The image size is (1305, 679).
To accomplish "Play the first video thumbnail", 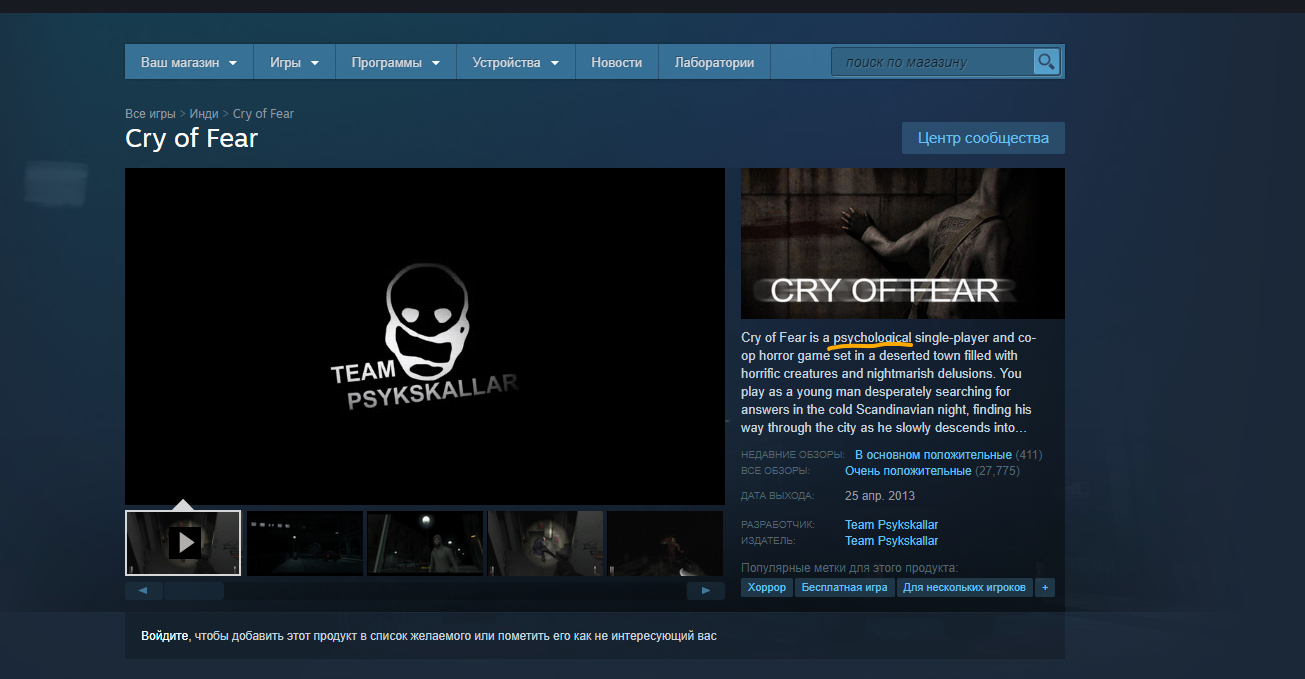I will tap(183, 543).
